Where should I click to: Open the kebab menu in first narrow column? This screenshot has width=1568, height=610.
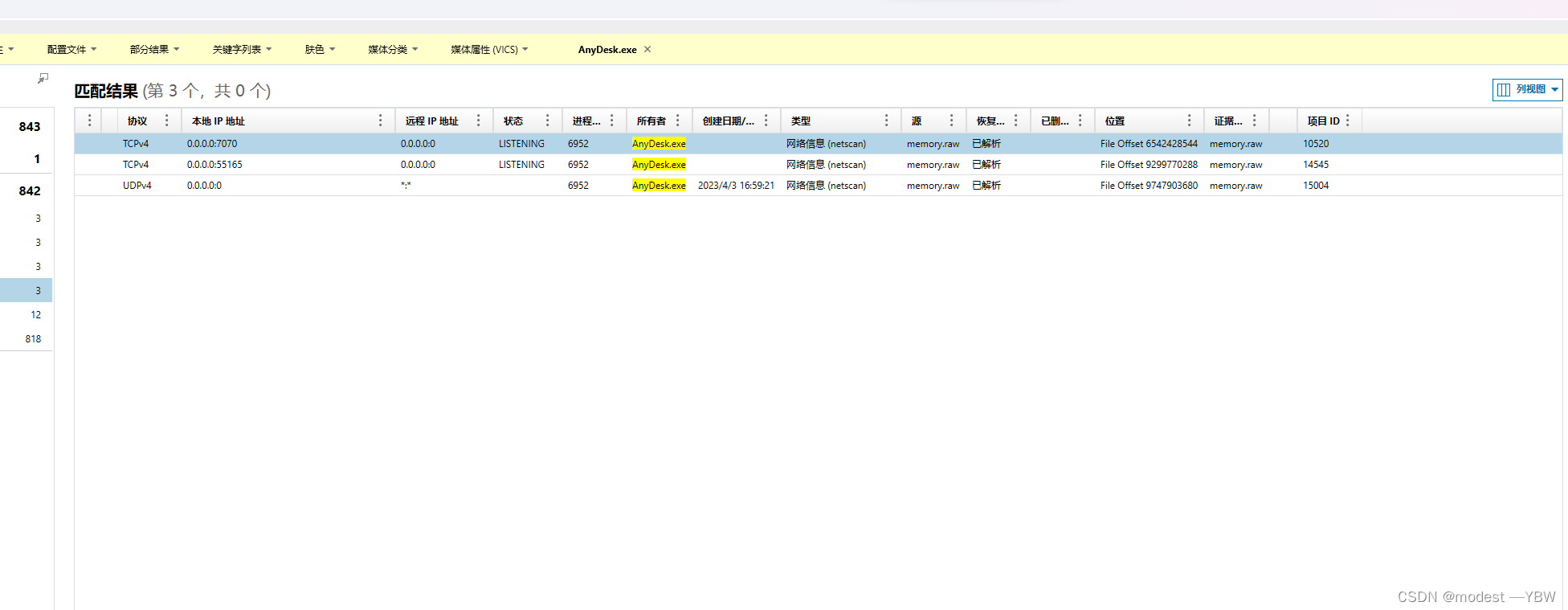[x=90, y=121]
